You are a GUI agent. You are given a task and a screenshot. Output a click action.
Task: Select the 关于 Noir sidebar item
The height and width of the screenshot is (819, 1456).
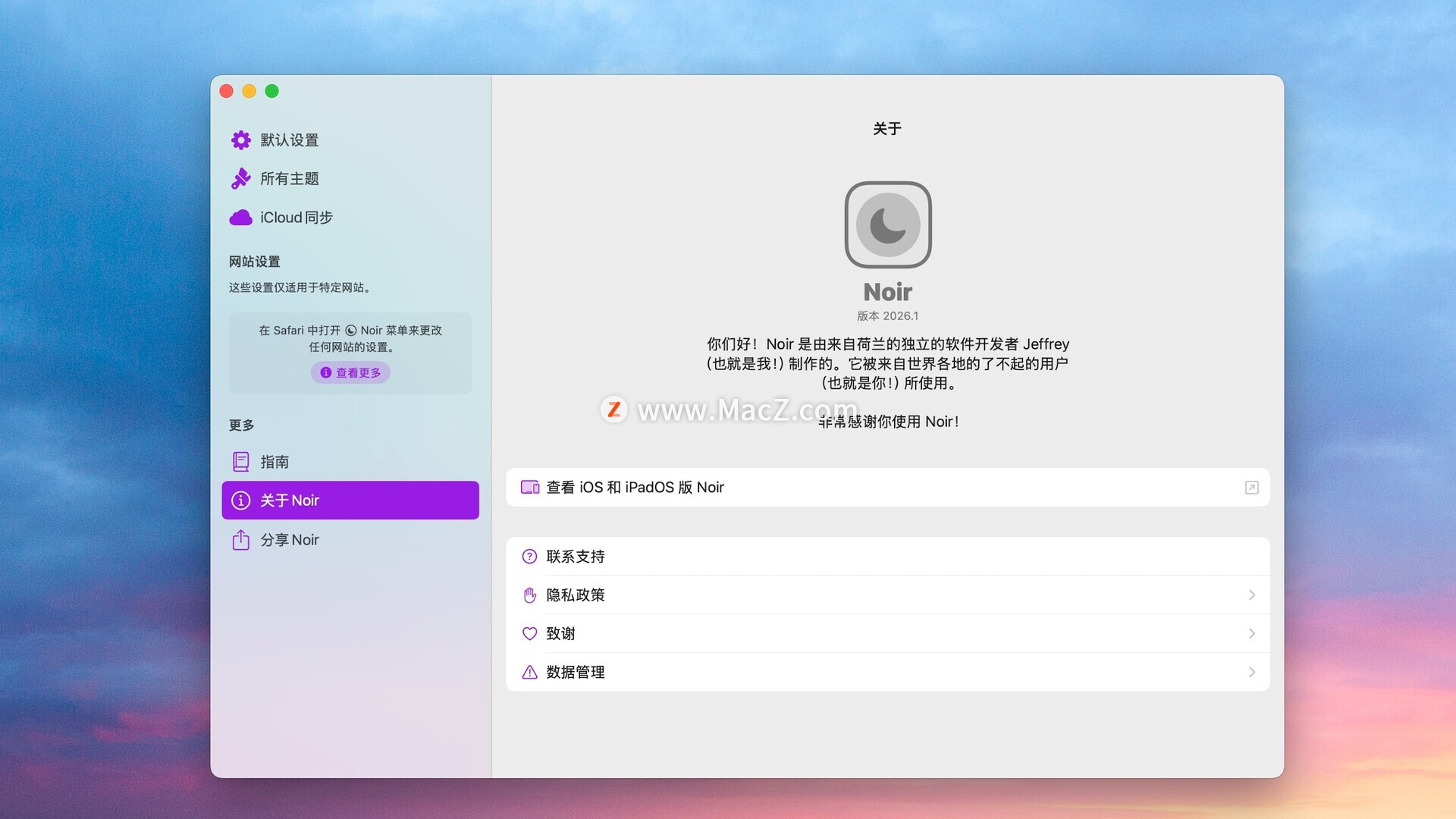point(350,500)
